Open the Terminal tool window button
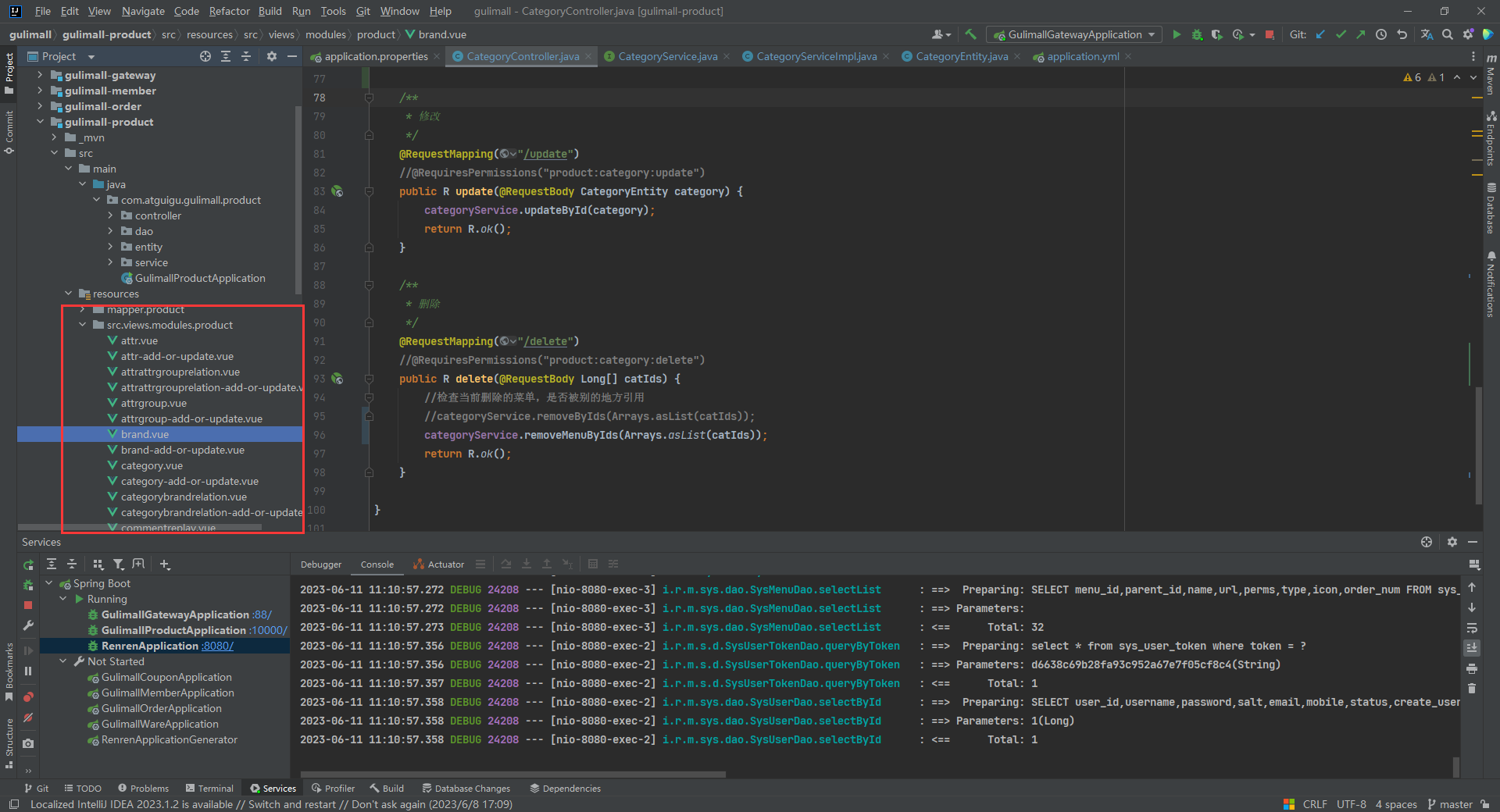 (x=209, y=789)
